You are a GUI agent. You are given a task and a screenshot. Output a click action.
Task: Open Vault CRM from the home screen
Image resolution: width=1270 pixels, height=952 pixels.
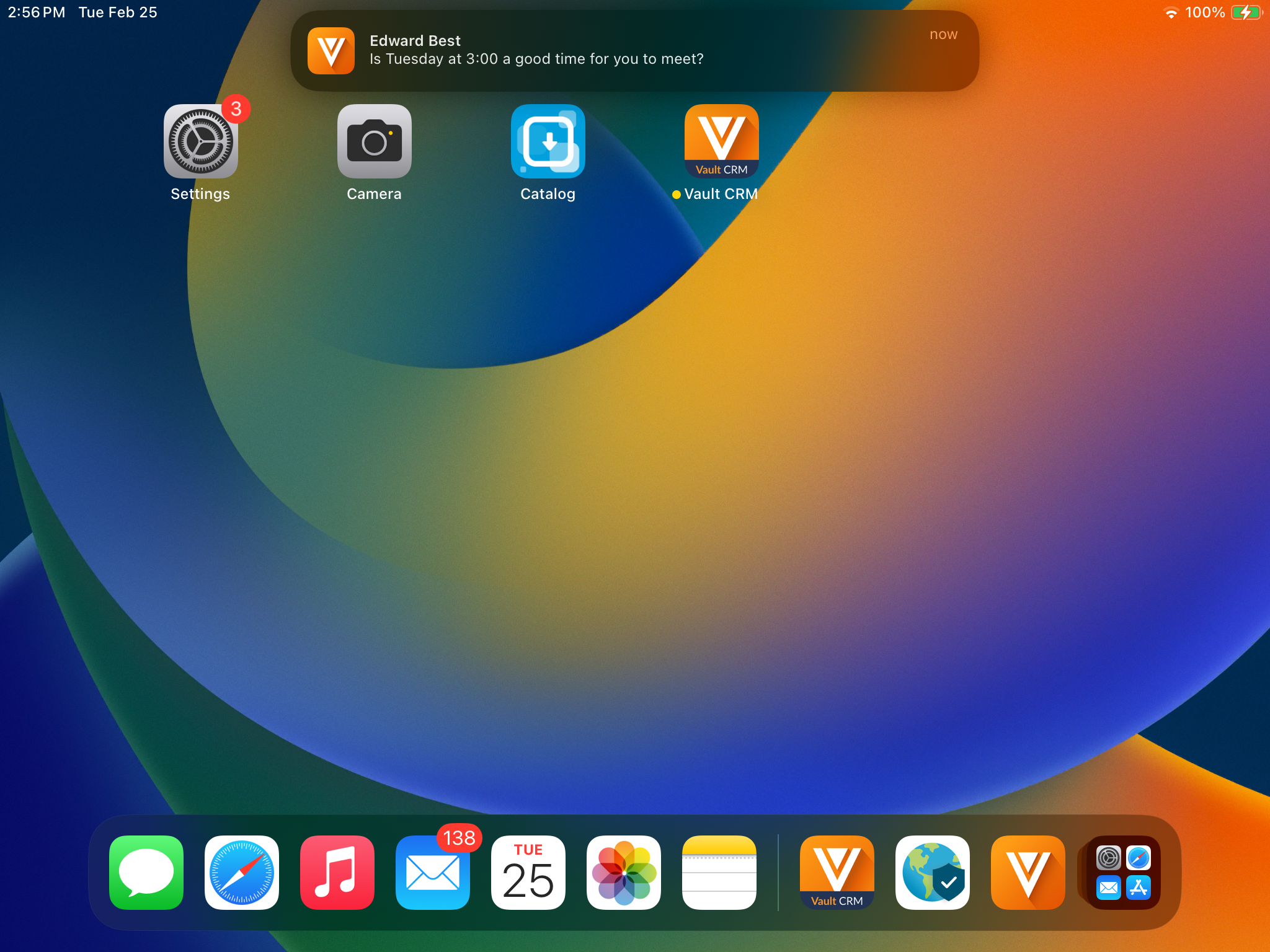tap(721, 141)
